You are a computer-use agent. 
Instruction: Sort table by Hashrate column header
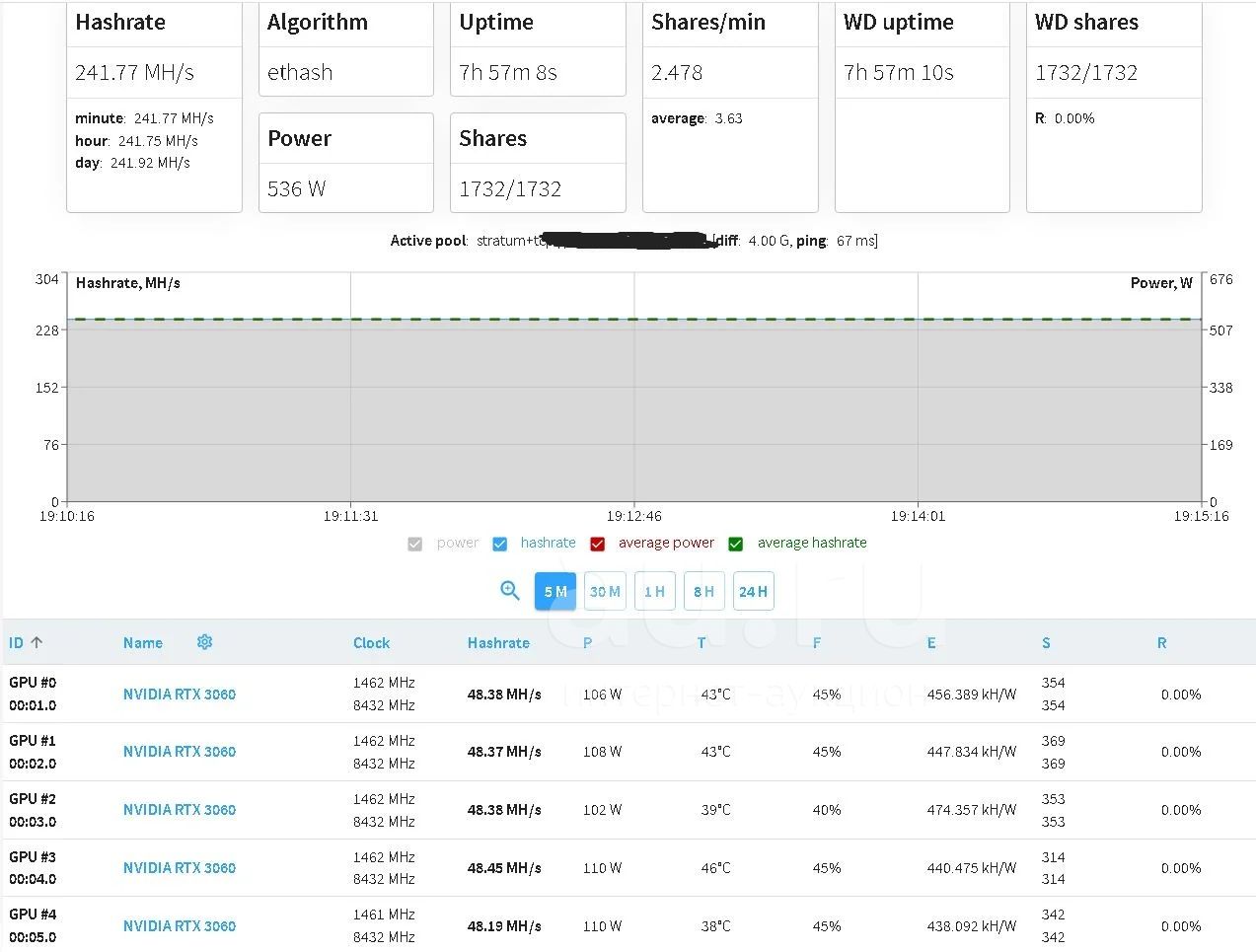tap(498, 643)
